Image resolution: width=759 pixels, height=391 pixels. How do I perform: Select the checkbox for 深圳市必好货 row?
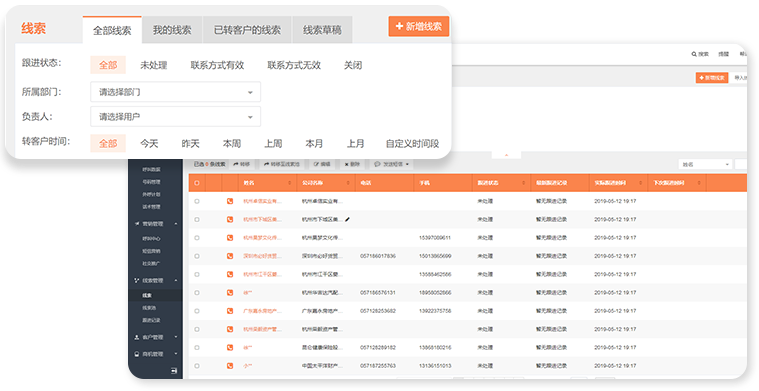click(x=197, y=256)
